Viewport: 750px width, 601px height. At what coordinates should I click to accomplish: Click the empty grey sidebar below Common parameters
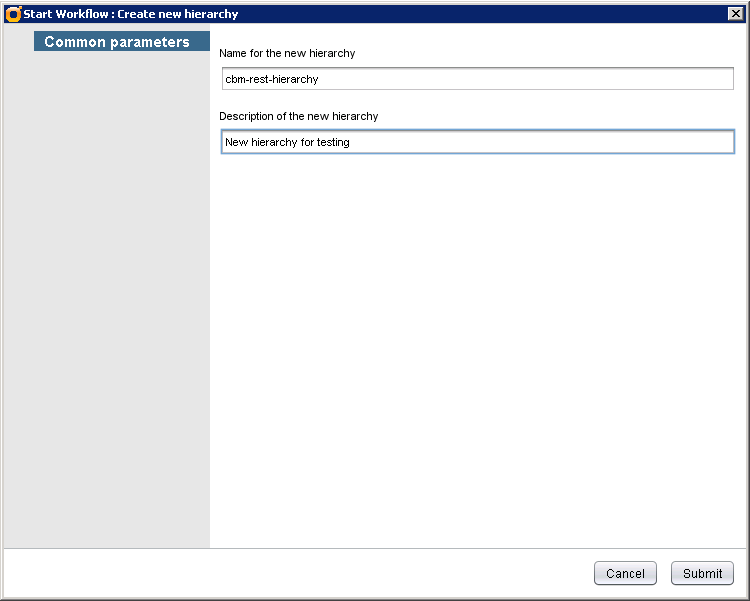pos(106,300)
